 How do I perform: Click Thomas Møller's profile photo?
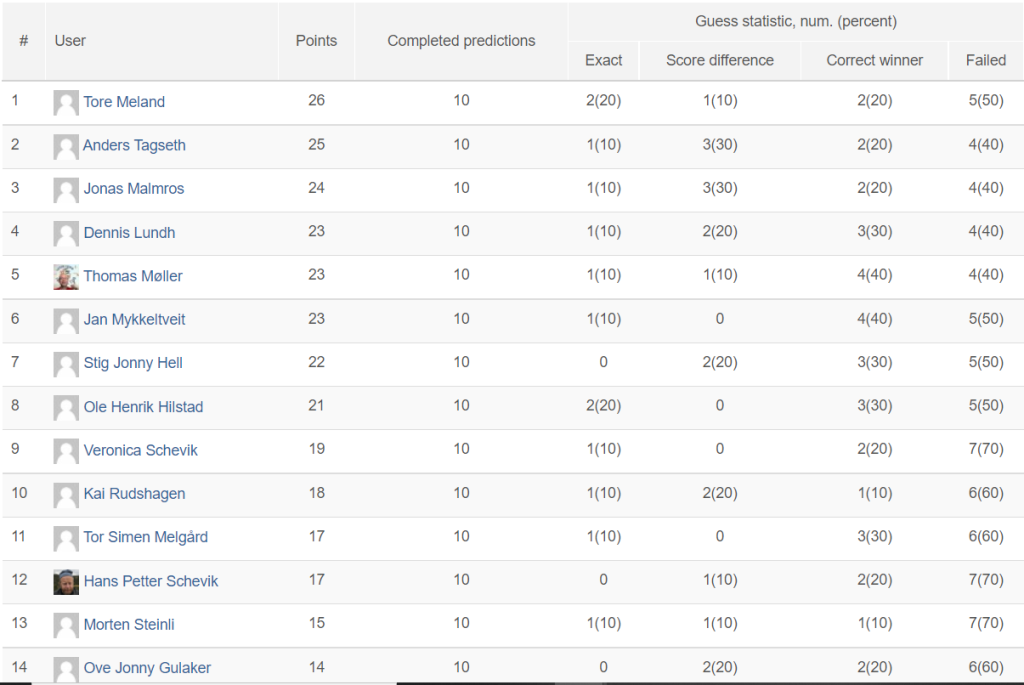pos(66,276)
